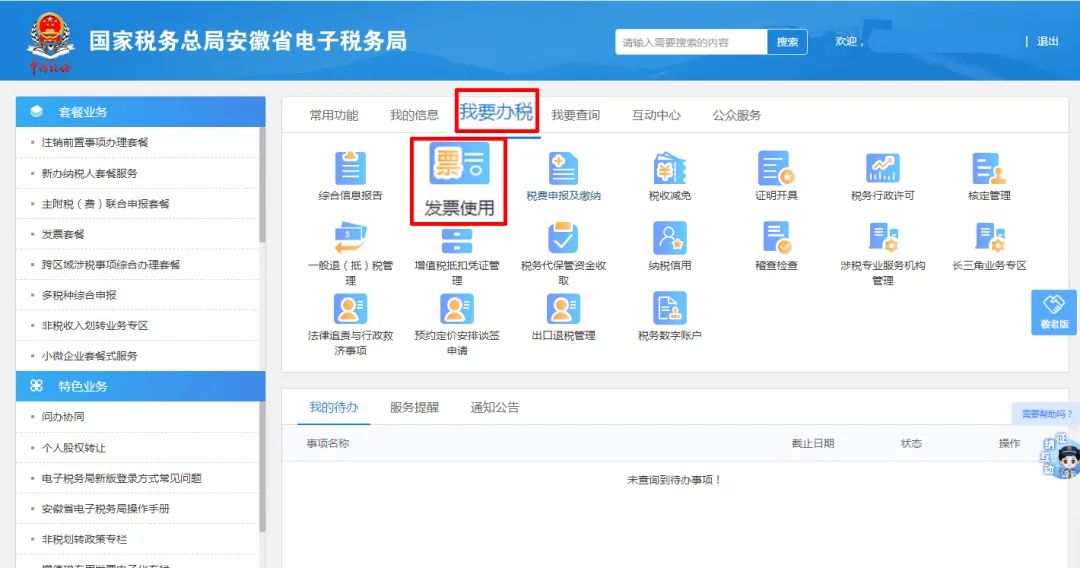Viewport: 1080px width, 568px height.
Task: Open the 问办协同 link
Action: pyautogui.click(x=63, y=417)
